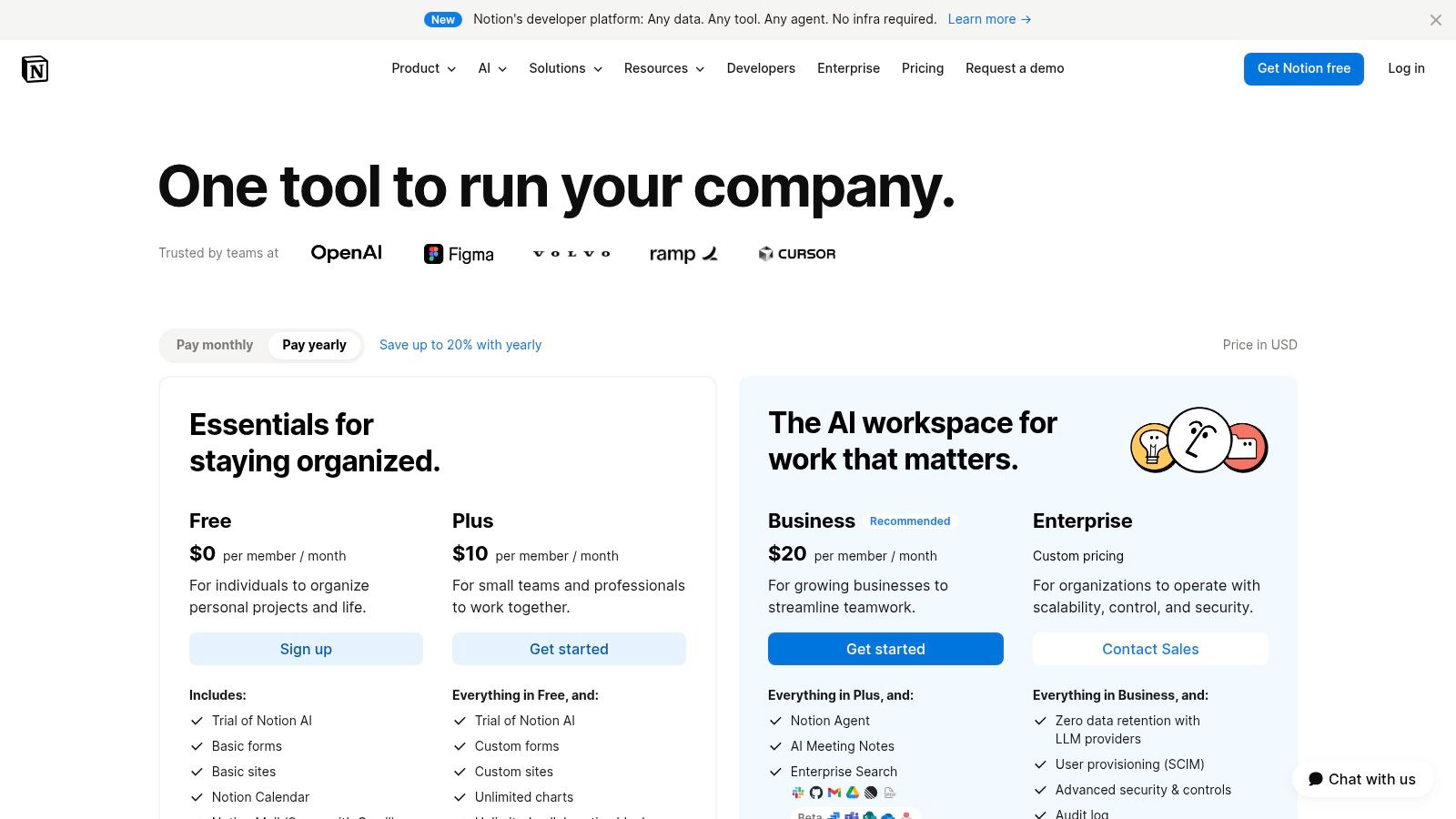Click the '$0' Free plan price

[202, 553]
